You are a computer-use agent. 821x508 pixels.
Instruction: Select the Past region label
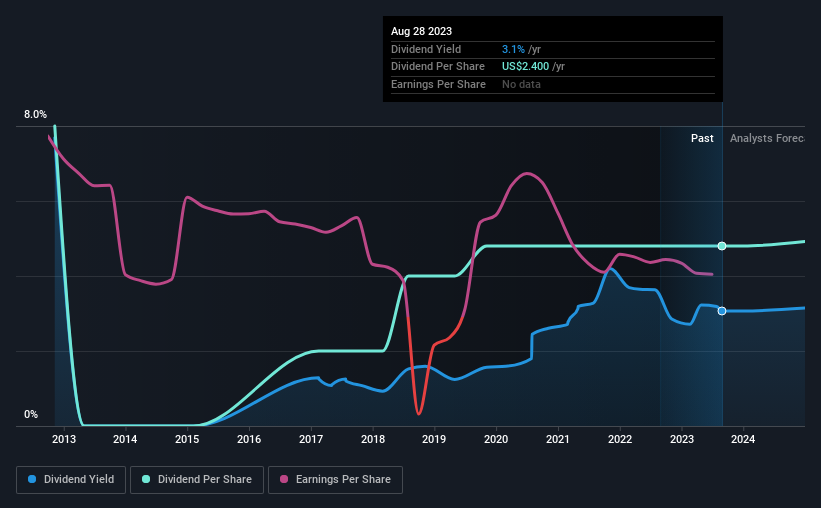702,138
